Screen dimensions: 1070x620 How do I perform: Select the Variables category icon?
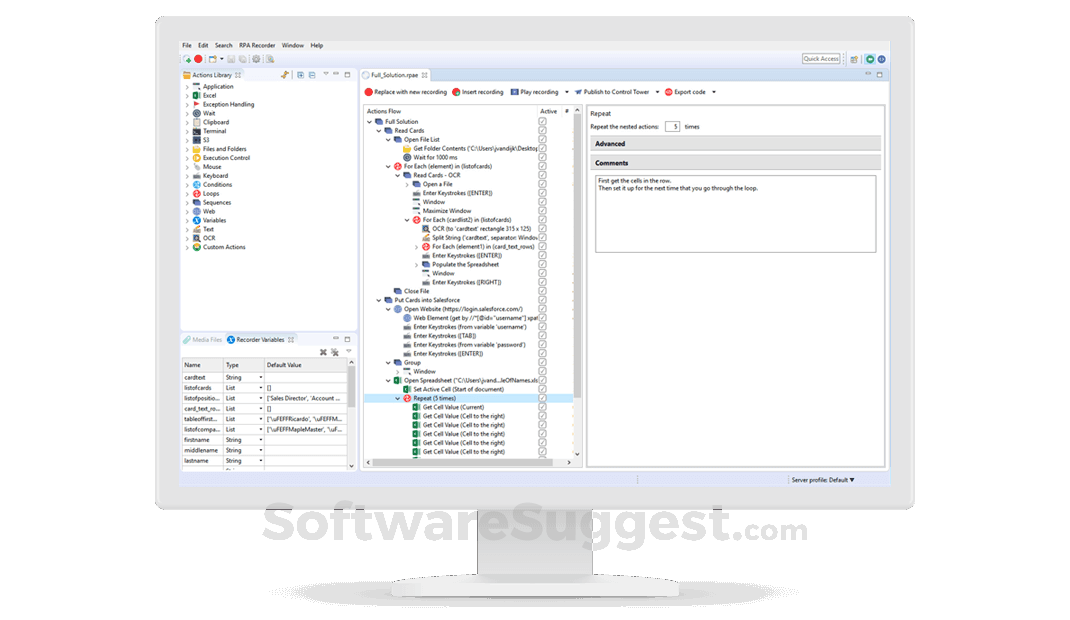pos(197,220)
